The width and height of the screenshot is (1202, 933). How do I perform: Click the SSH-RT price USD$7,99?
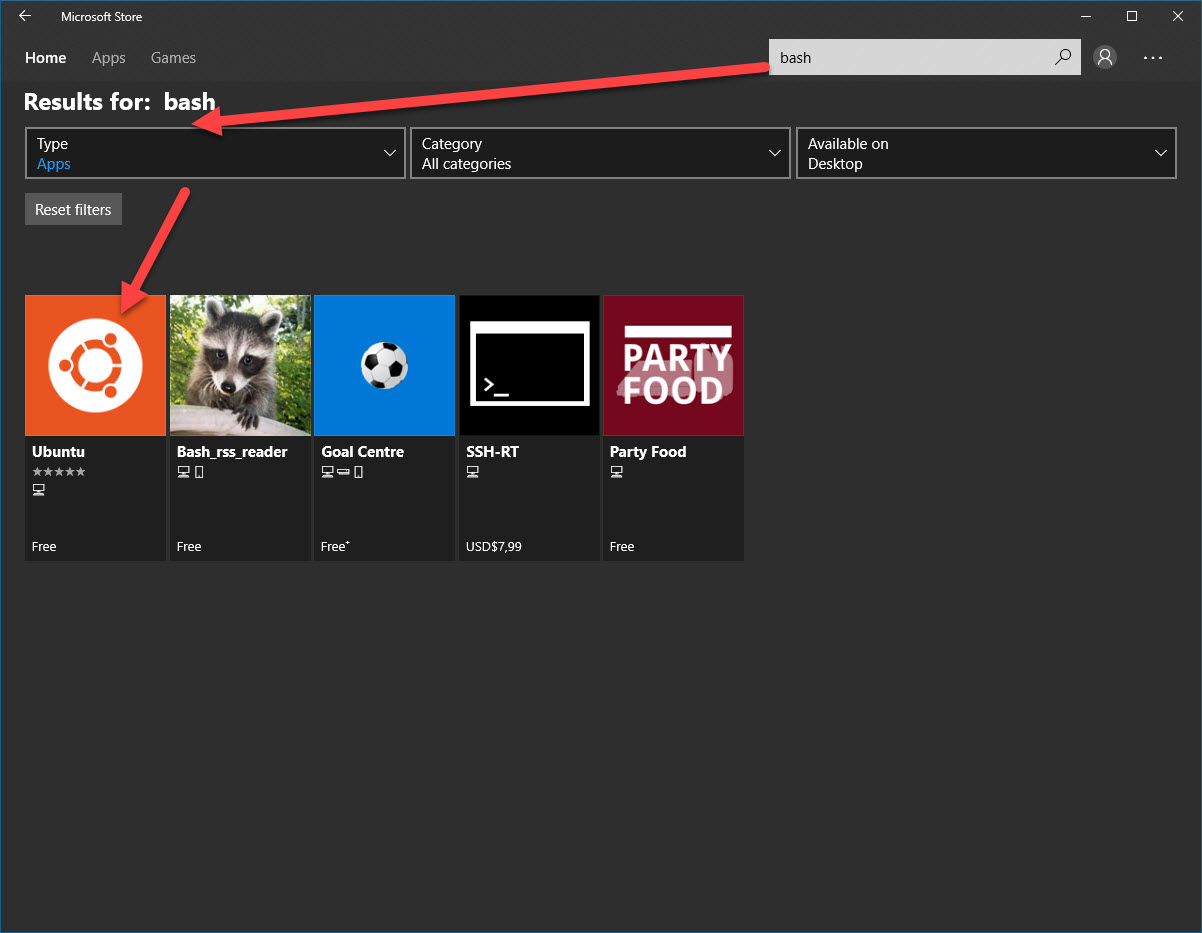(x=494, y=547)
